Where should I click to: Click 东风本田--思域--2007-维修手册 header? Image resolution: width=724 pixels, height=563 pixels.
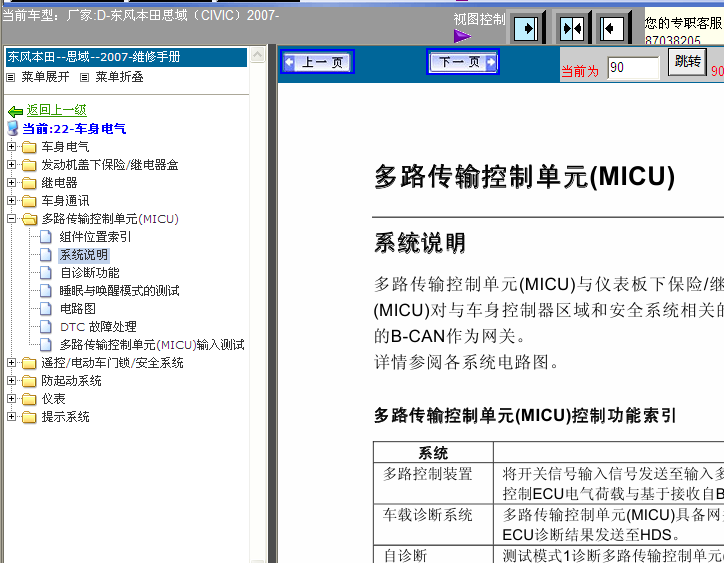pos(126,57)
